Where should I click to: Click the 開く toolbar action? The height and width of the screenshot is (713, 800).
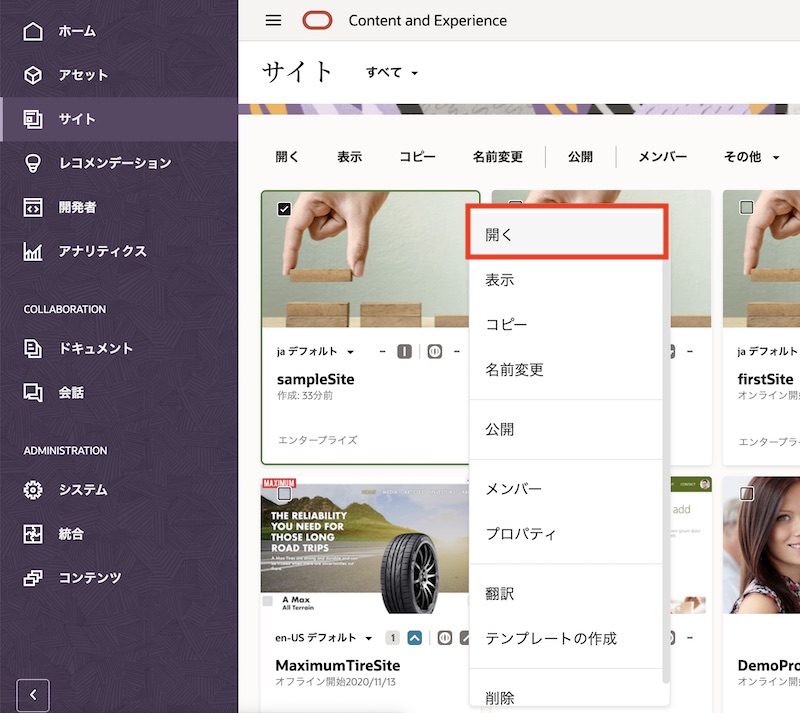288,156
